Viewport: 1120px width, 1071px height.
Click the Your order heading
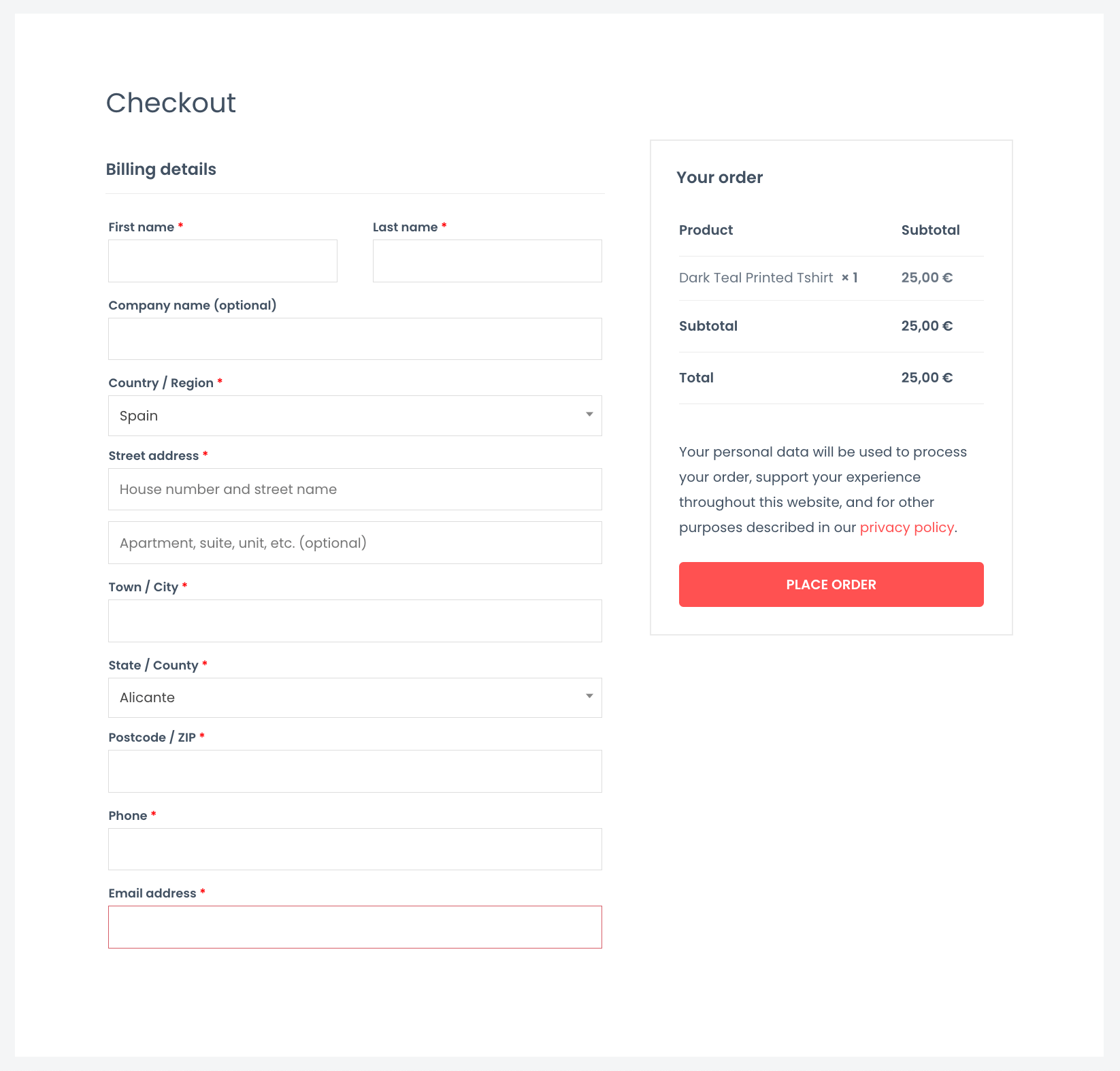coord(720,178)
